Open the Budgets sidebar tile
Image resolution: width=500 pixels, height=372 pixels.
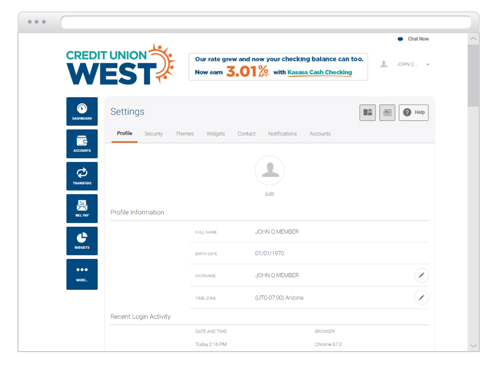tap(82, 241)
